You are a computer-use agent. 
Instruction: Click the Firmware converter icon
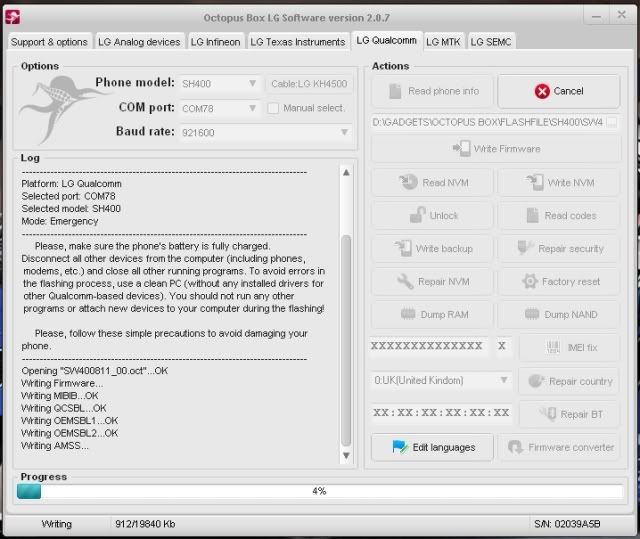click(516, 447)
